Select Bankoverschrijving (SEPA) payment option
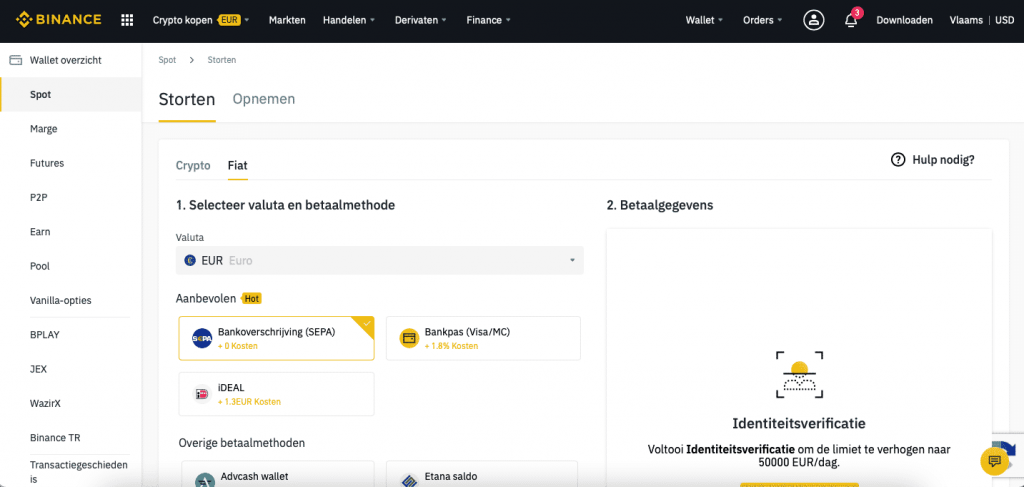The image size is (1024, 487). [276, 338]
